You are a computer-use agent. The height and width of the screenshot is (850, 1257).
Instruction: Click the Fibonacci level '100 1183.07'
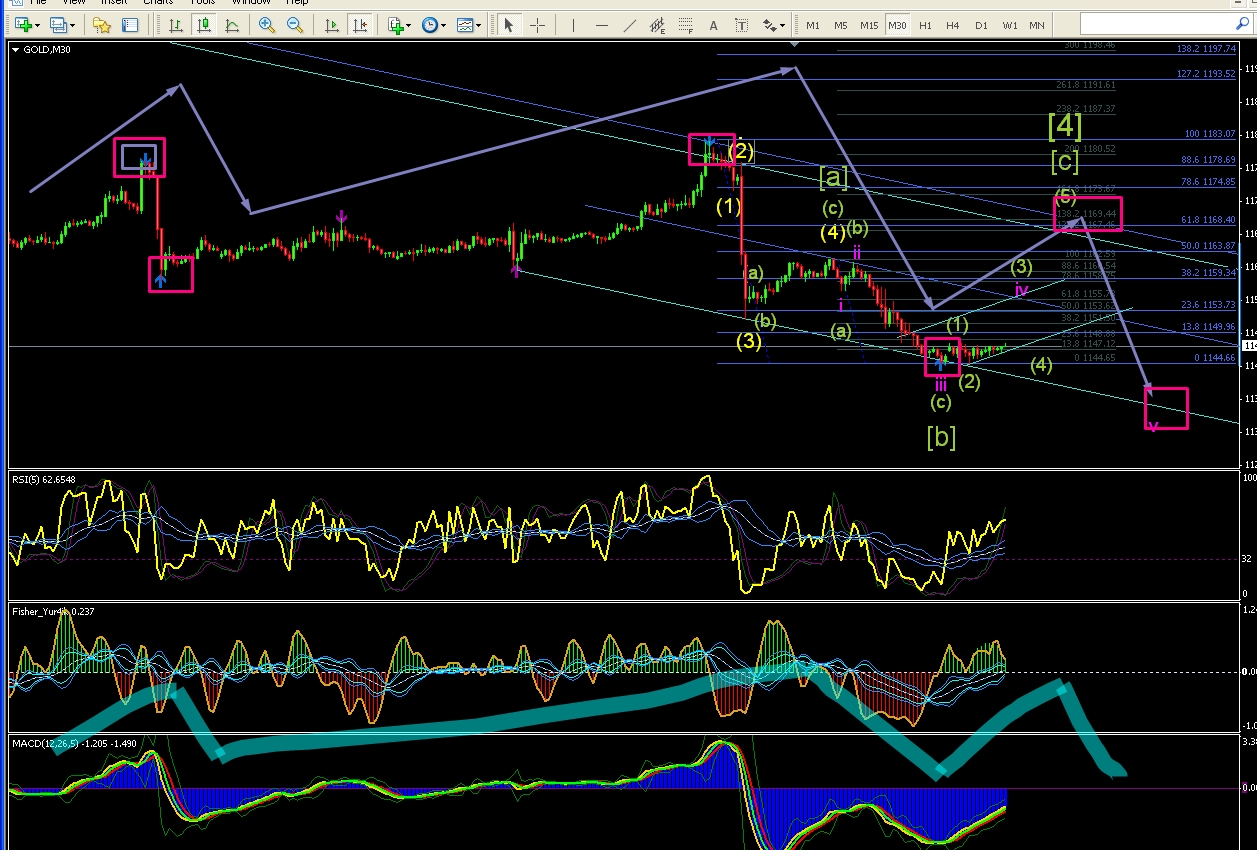pyautogui.click(x=1210, y=134)
